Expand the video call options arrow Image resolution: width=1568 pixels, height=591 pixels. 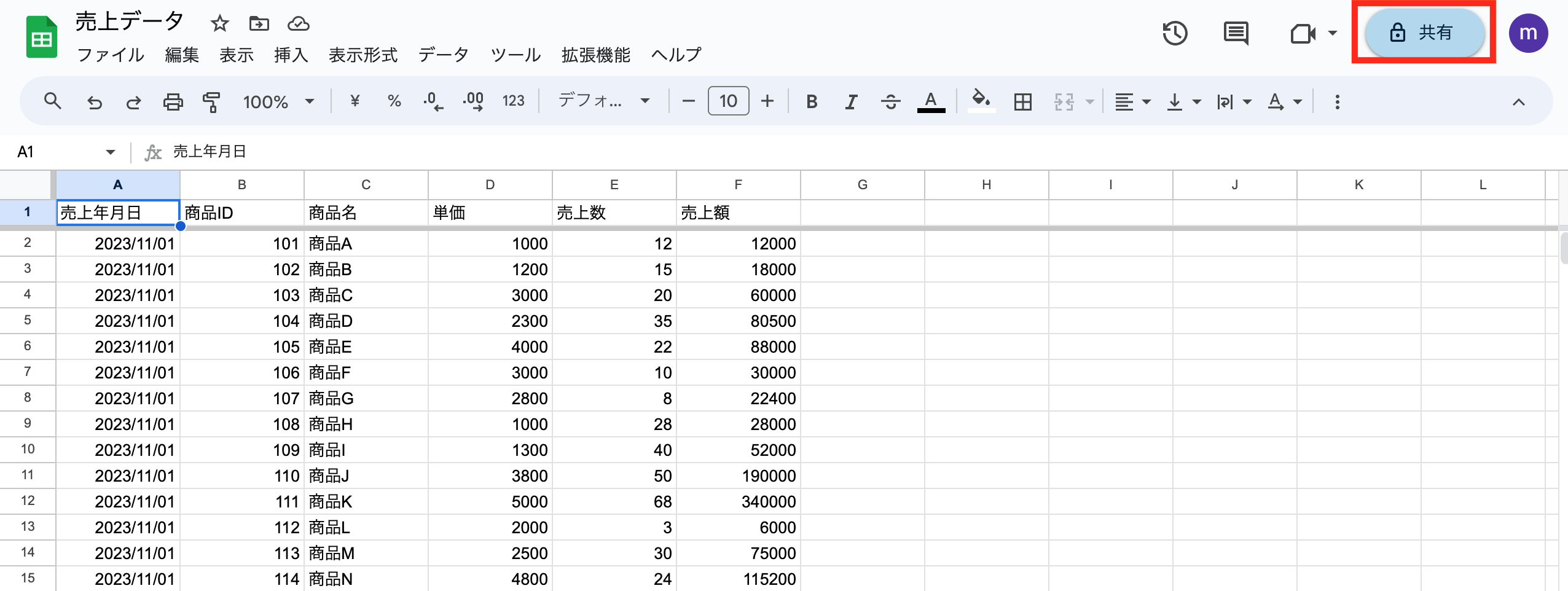tap(1333, 33)
